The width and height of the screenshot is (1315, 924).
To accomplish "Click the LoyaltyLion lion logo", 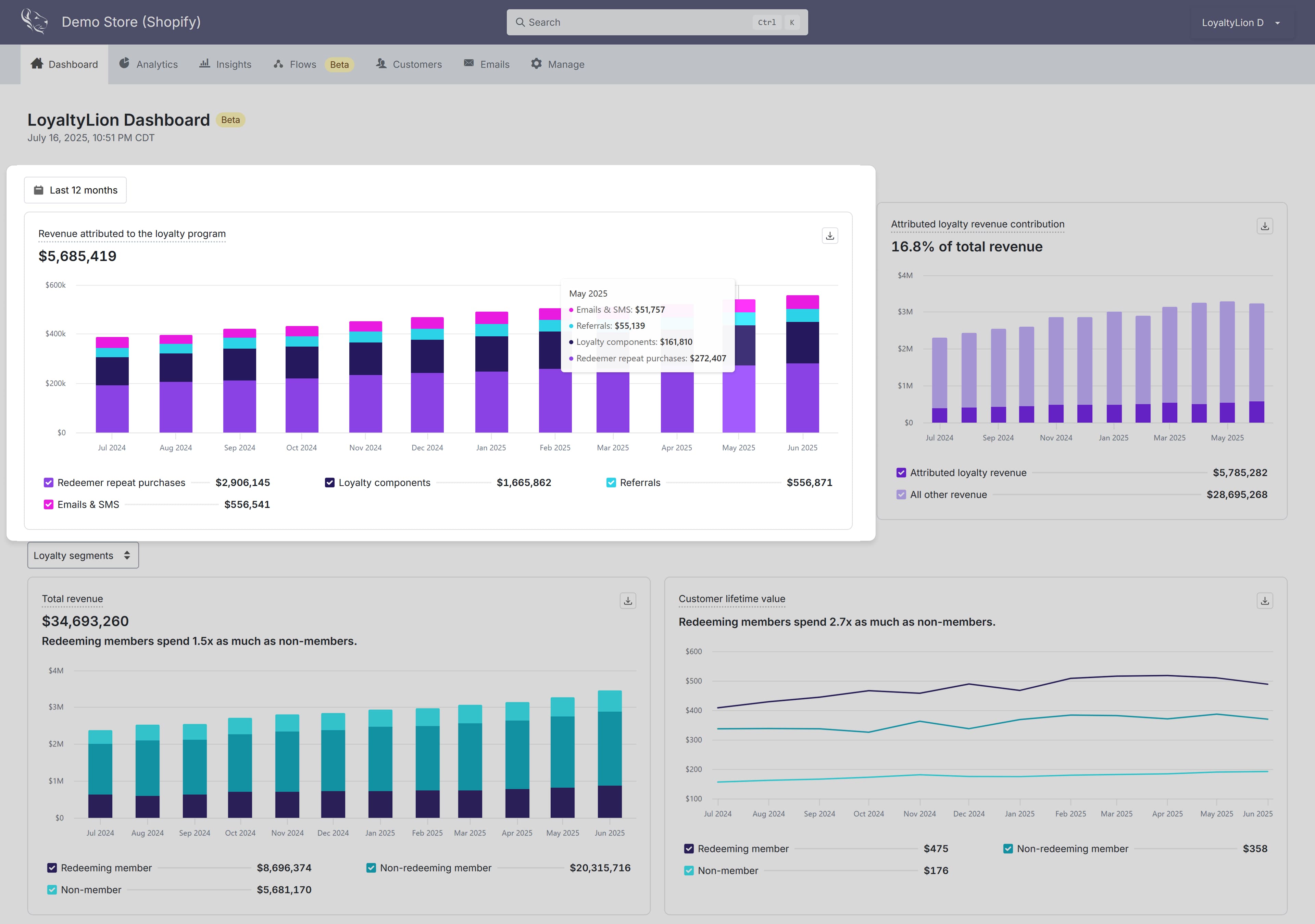I will point(34,22).
